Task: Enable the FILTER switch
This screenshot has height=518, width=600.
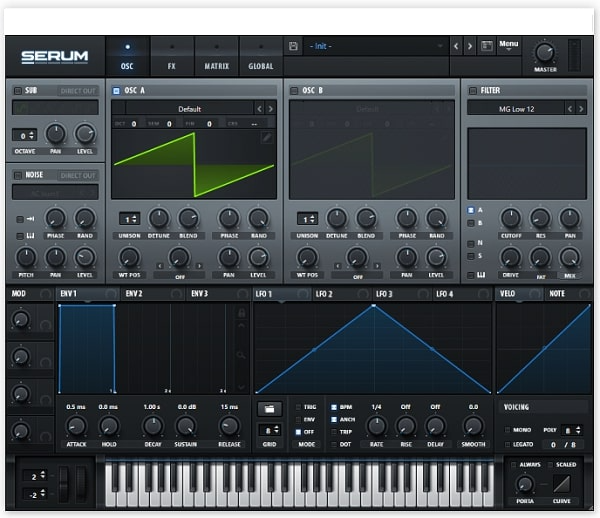Action: (x=473, y=91)
